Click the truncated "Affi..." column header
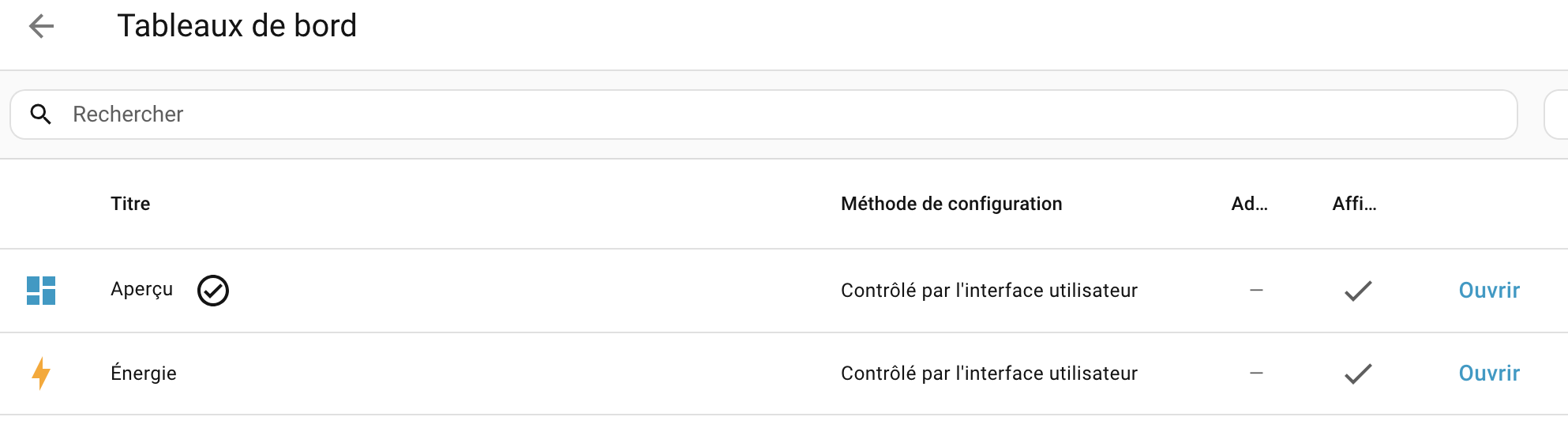 click(1354, 204)
